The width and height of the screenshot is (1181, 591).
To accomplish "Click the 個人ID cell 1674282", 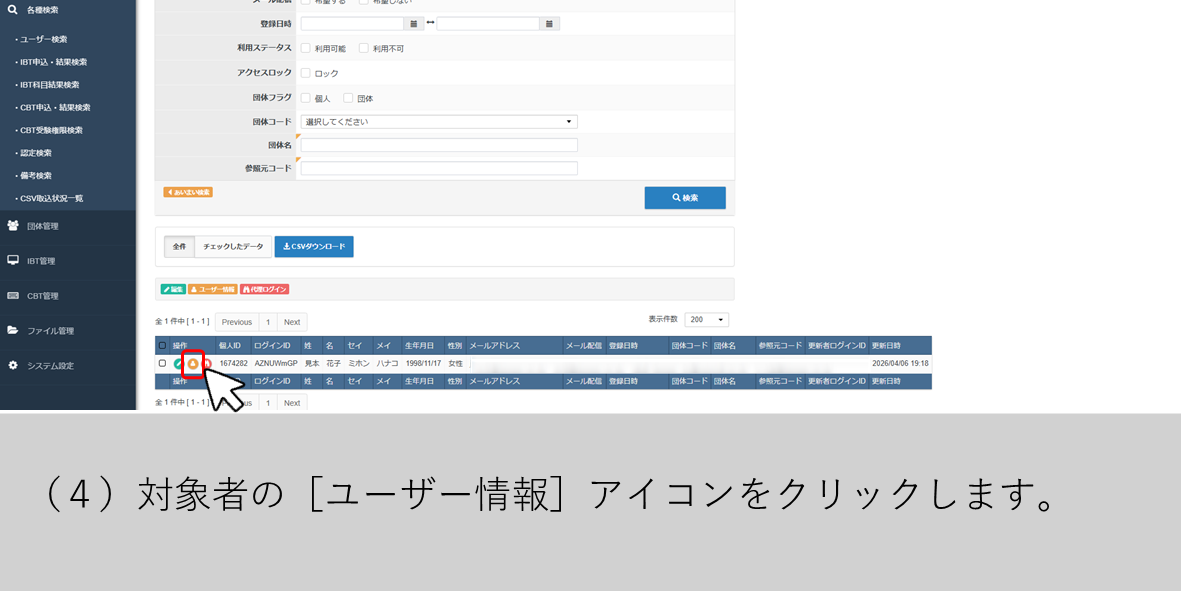I will (x=233, y=364).
